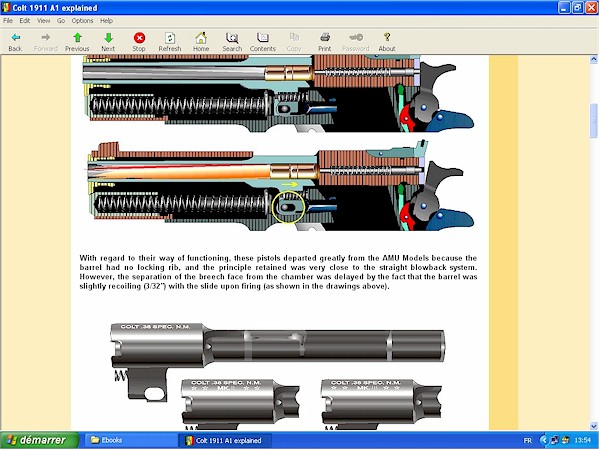This screenshot has height=450, width=600.
Task: Click the Copy toolbar button
Action: [x=294, y=42]
